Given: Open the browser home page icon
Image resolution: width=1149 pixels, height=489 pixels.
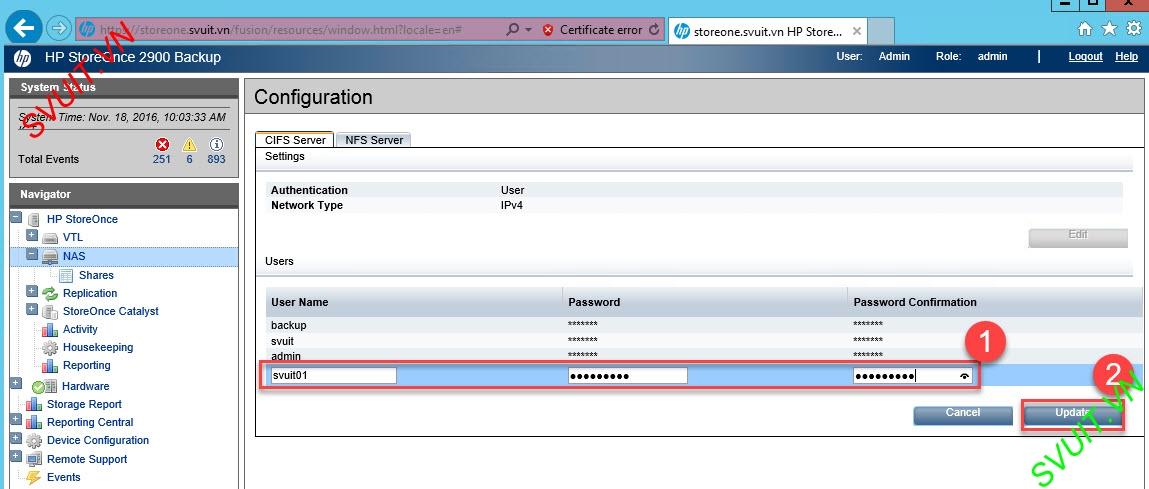Looking at the screenshot, I should click(x=1085, y=29).
